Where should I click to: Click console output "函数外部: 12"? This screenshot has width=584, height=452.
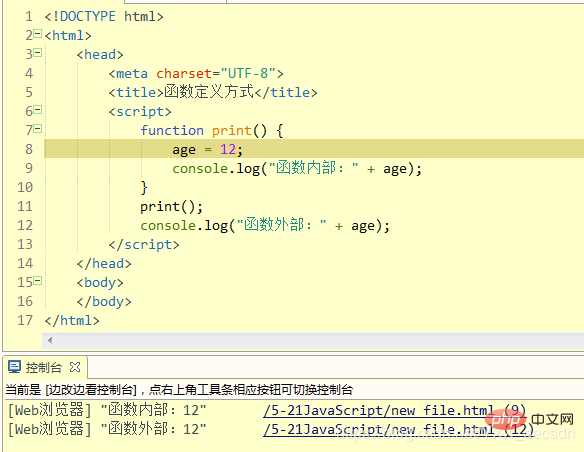[x=153, y=429]
